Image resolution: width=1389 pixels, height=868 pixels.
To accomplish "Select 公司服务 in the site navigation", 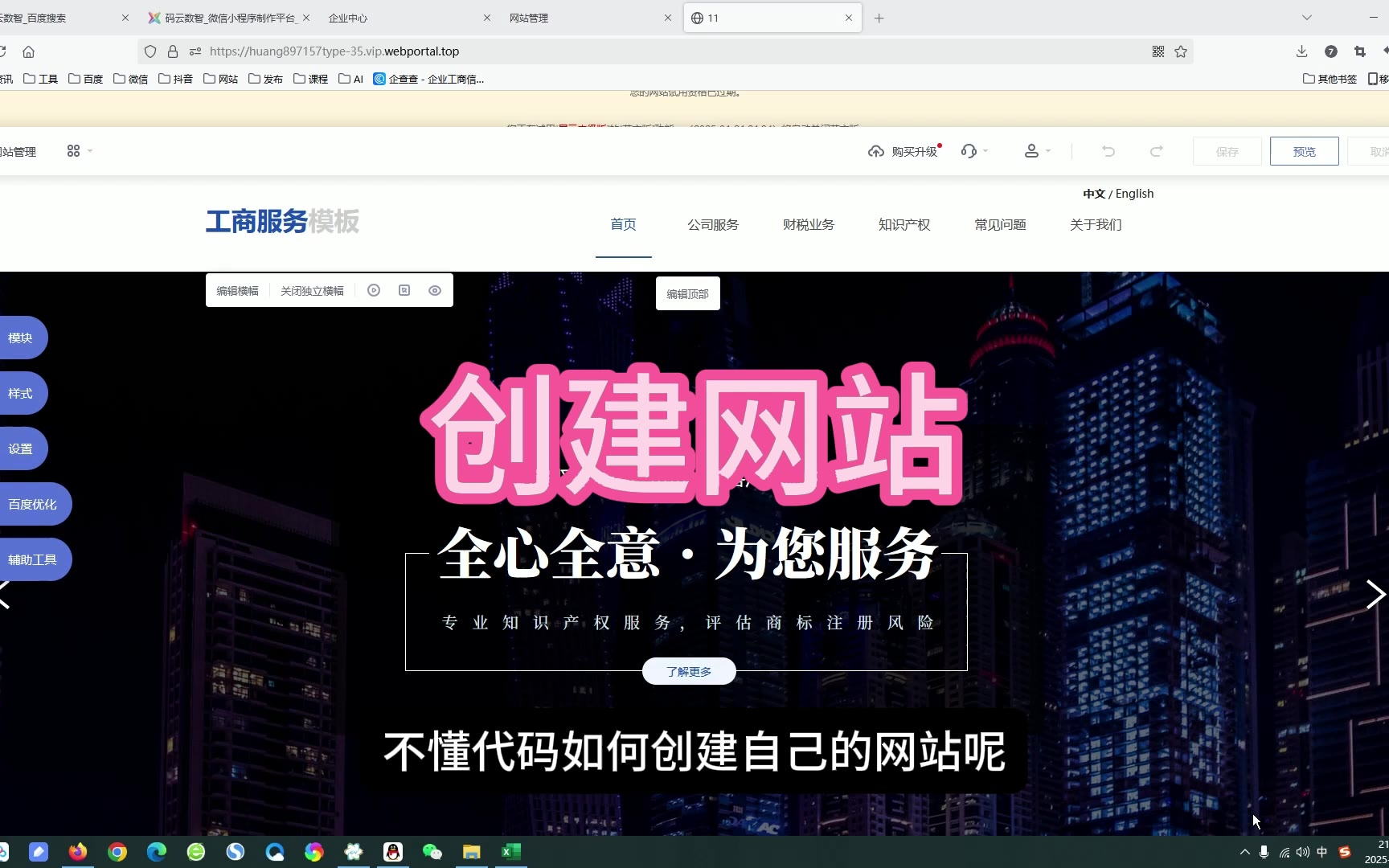I will (x=713, y=224).
